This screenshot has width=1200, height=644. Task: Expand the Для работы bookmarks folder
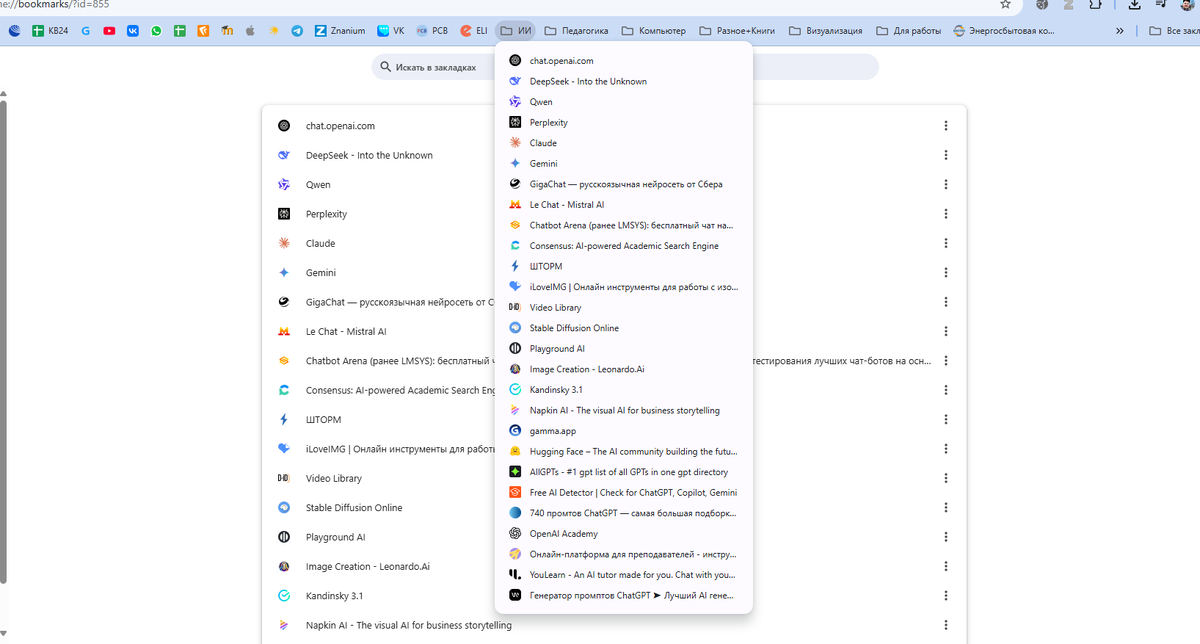(x=909, y=31)
